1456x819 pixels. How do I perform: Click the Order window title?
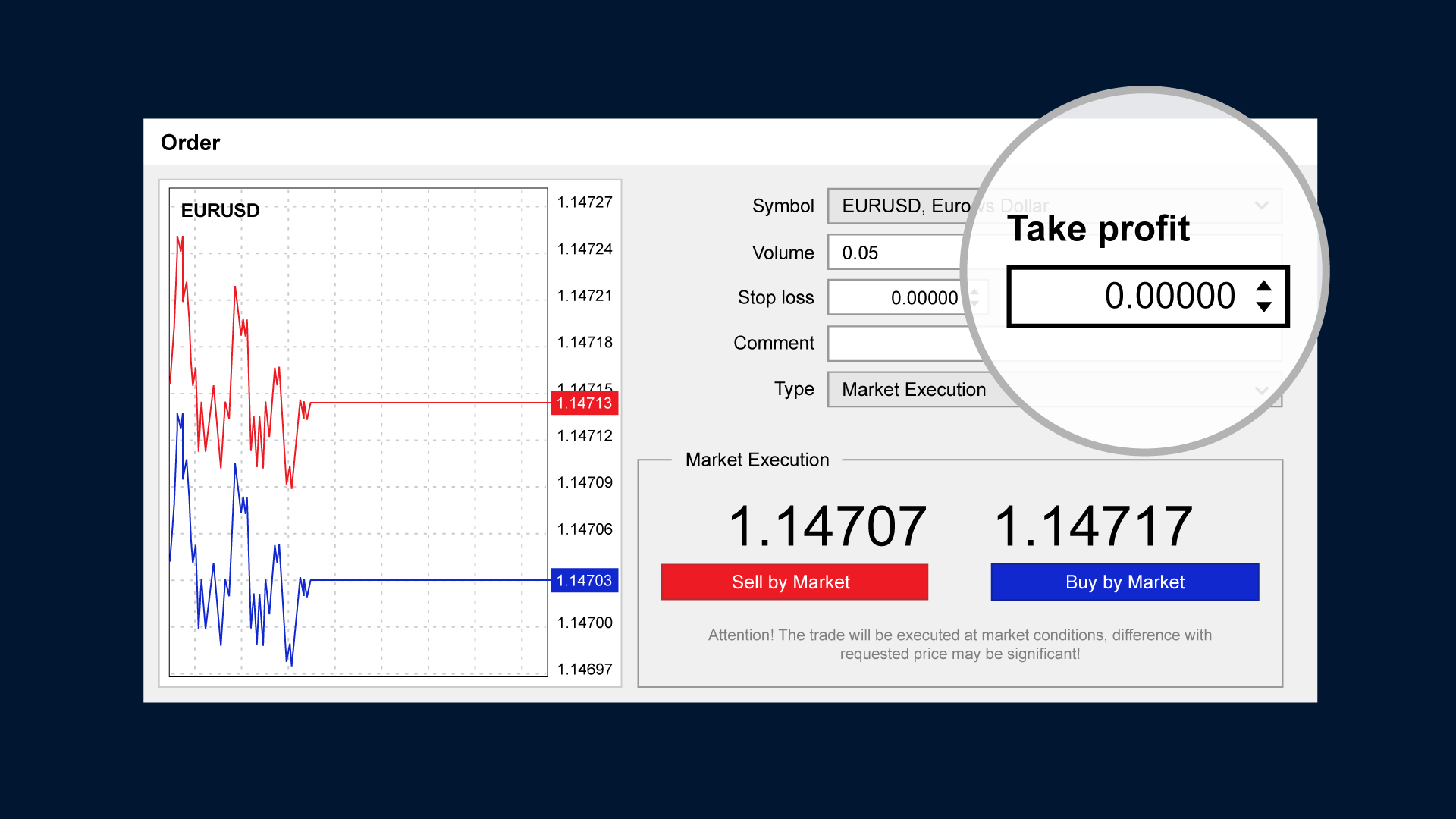(190, 143)
